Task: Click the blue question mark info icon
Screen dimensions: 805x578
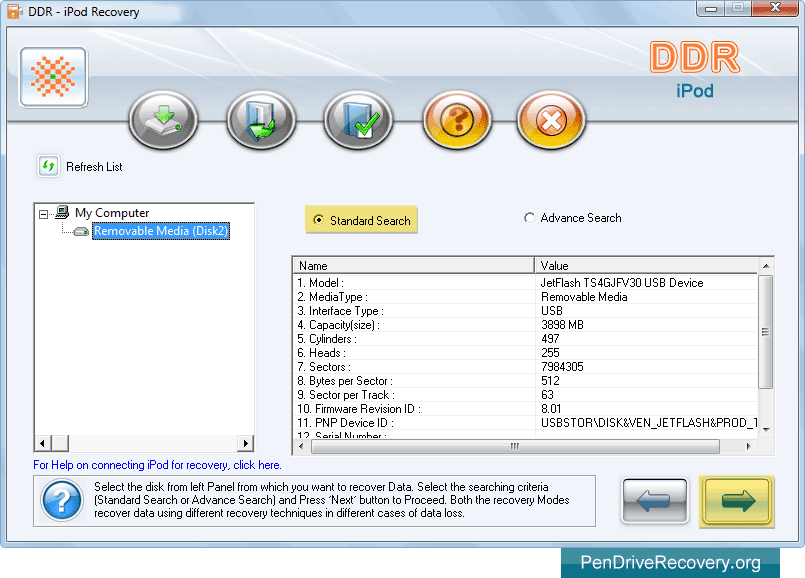Action: pos(62,500)
